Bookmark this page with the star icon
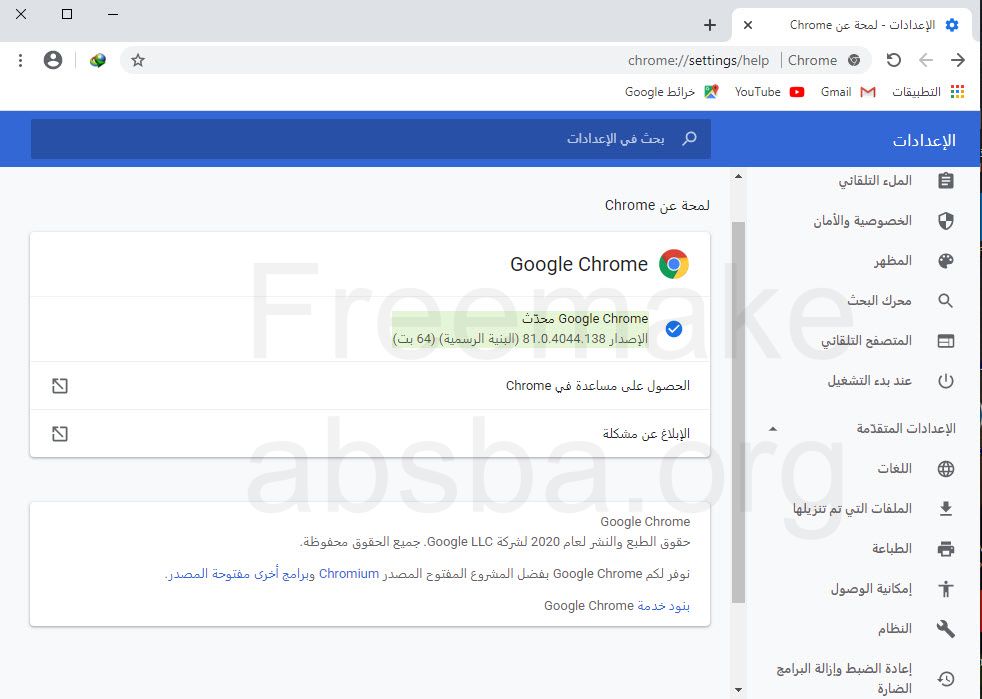 [x=138, y=60]
